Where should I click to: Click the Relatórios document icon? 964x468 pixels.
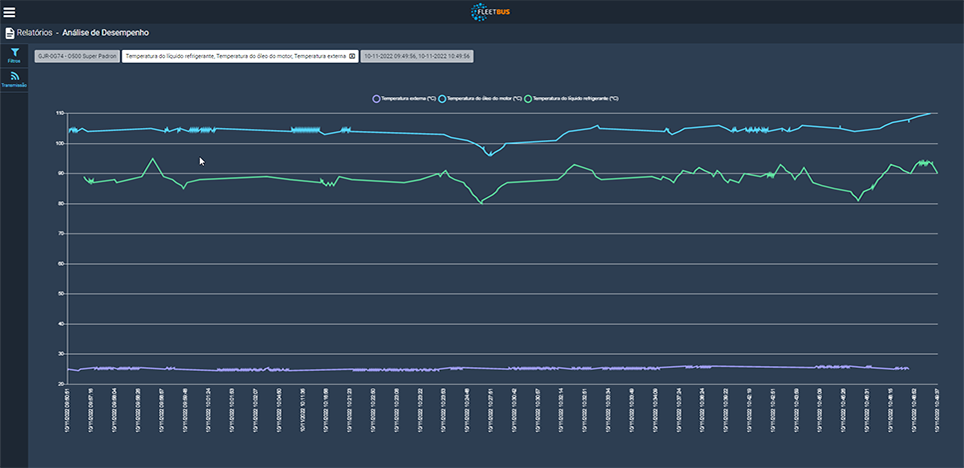[x=10, y=33]
